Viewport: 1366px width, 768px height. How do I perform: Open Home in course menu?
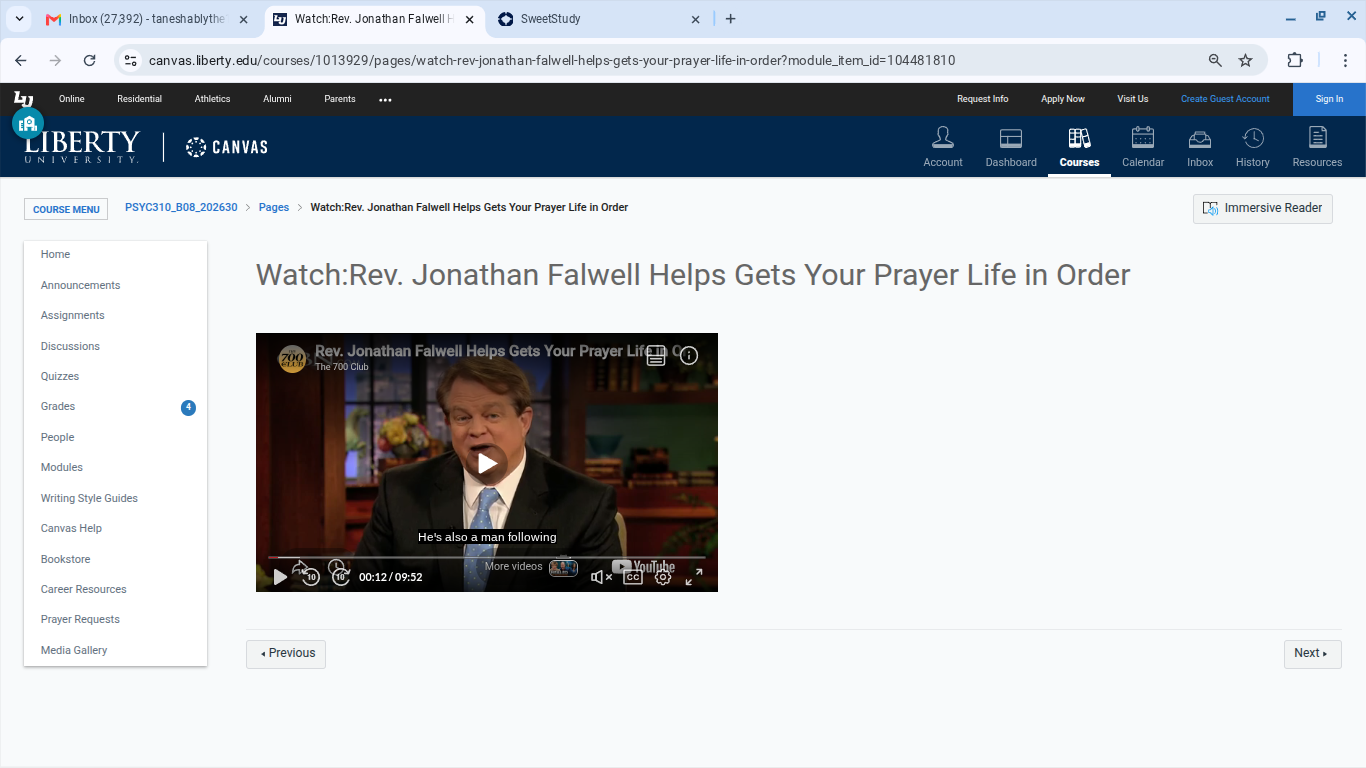pyautogui.click(x=55, y=255)
